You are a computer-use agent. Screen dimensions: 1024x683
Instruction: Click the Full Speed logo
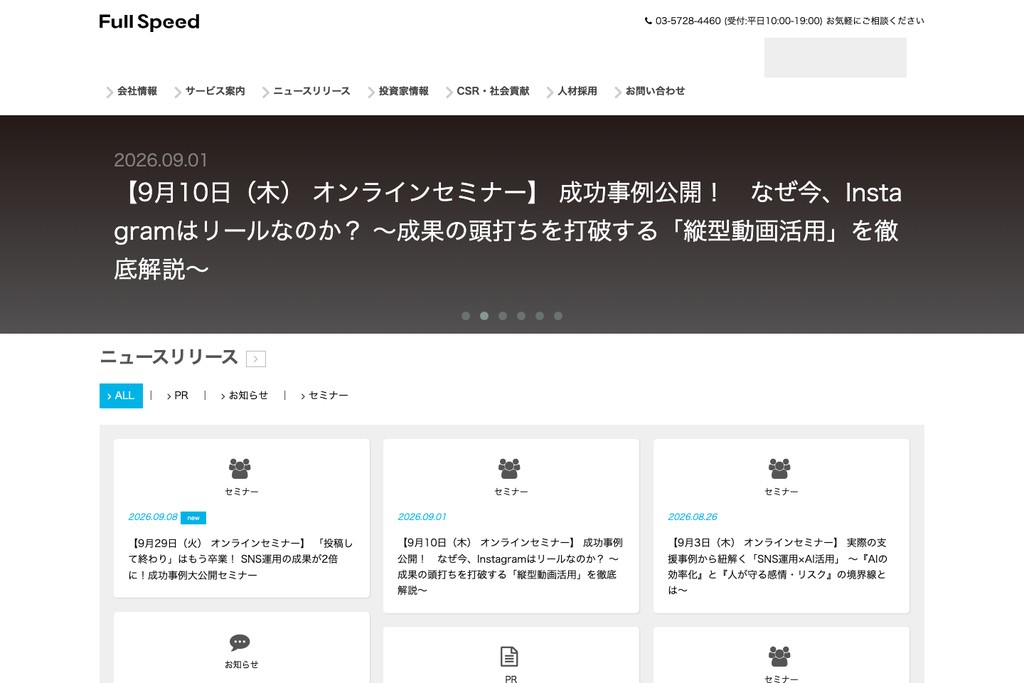(149, 22)
